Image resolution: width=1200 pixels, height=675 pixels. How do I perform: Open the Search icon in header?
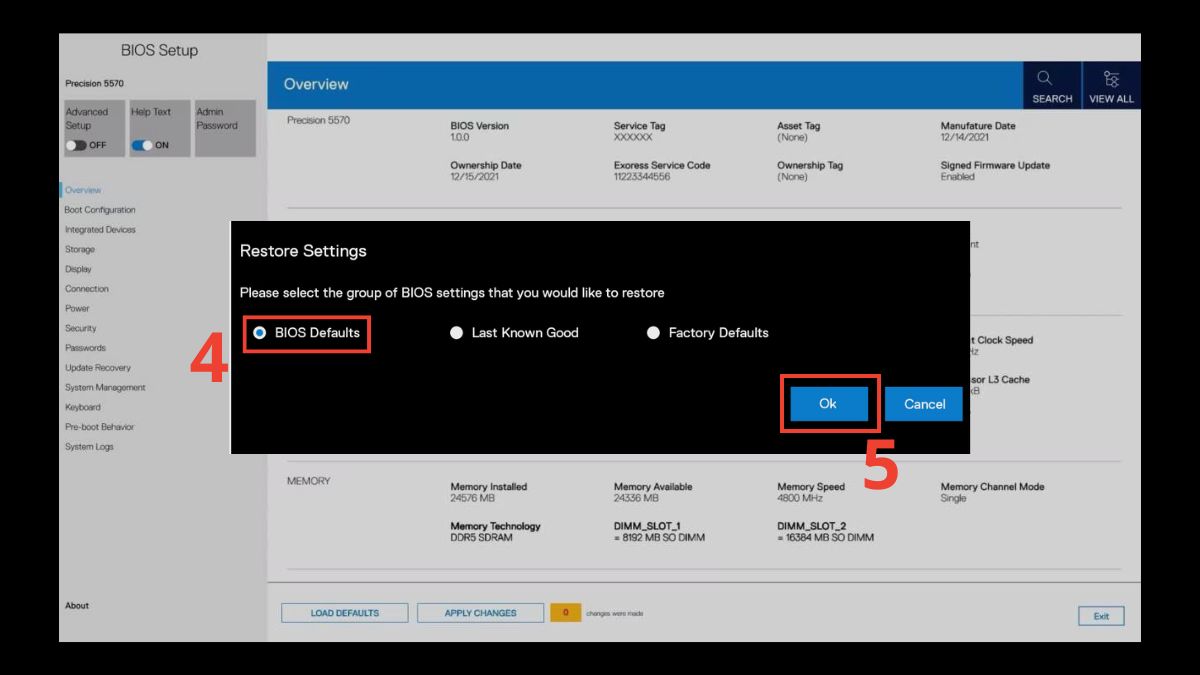tap(1051, 85)
